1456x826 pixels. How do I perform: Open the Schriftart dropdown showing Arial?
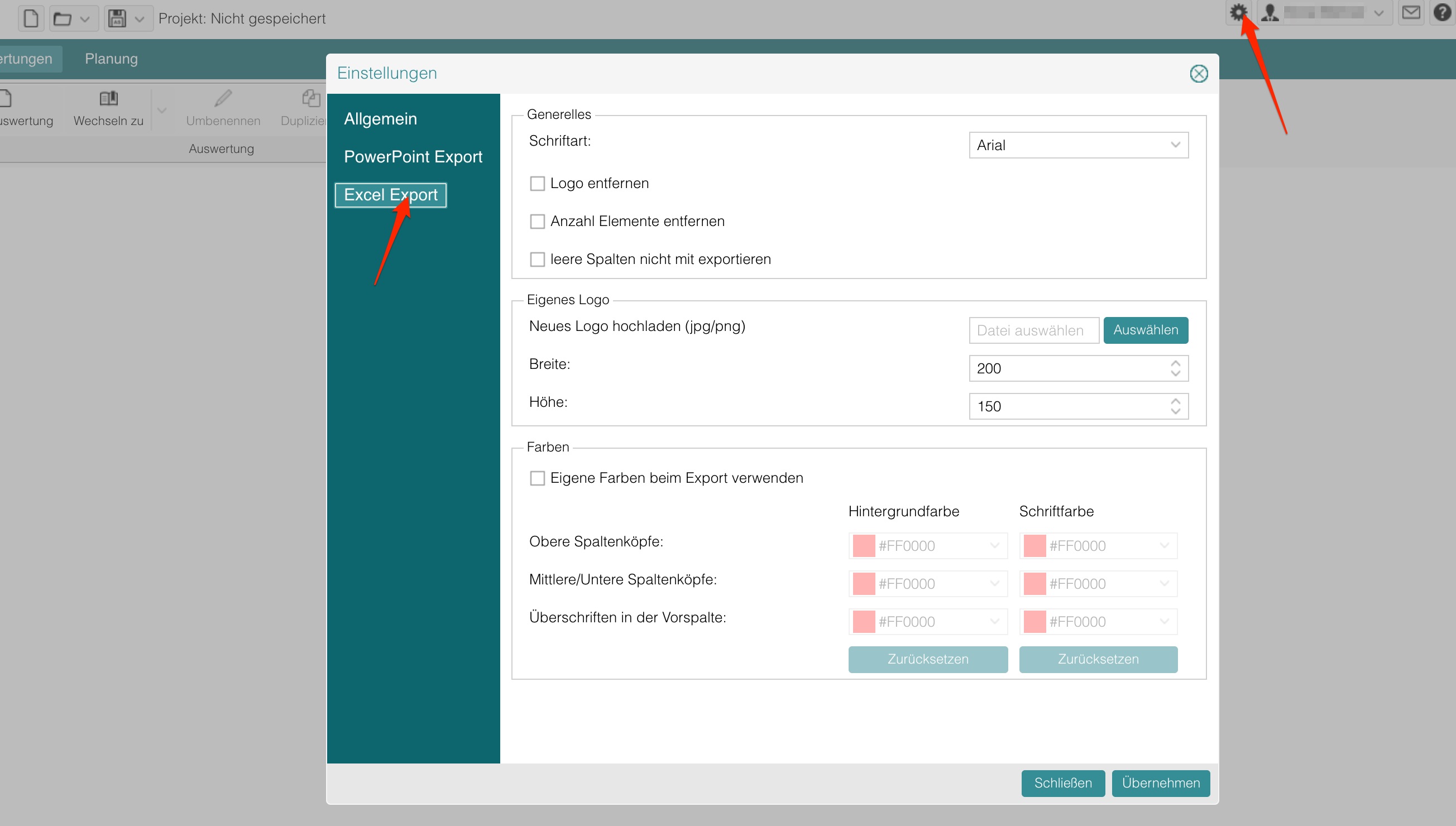[1077, 145]
